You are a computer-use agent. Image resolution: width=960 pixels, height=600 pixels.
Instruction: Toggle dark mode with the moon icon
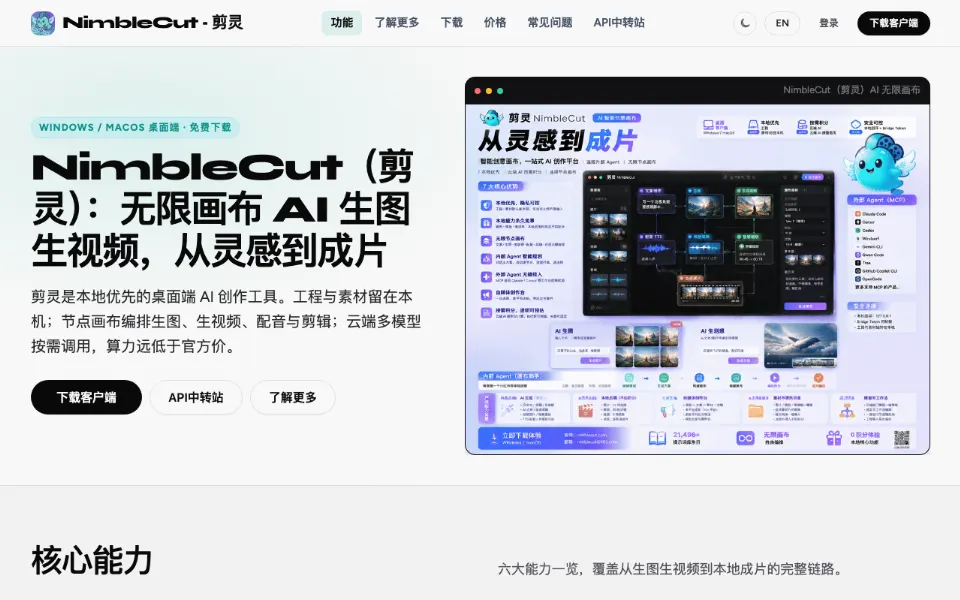tap(744, 23)
